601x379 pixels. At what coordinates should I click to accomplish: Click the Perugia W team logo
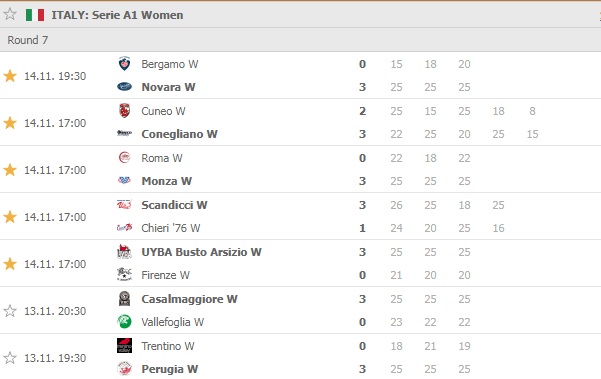pos(124,369)
